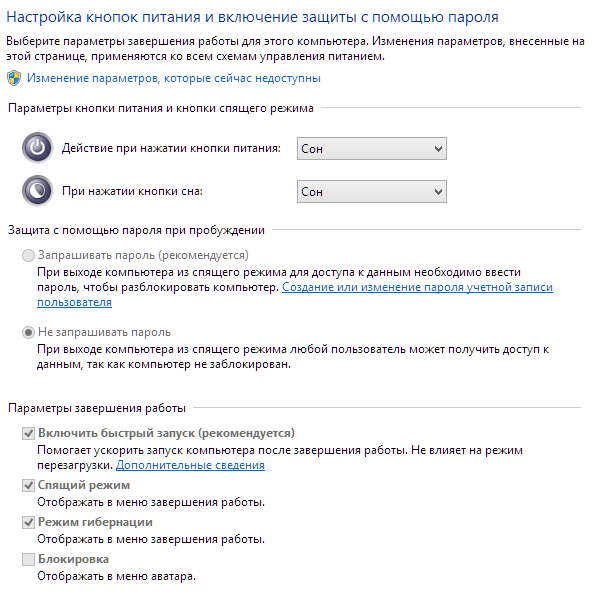Image resolution: width=612 pixels, height=599 pixels.
Task: Open link to change unavailable settings
Action: [174, 77]
